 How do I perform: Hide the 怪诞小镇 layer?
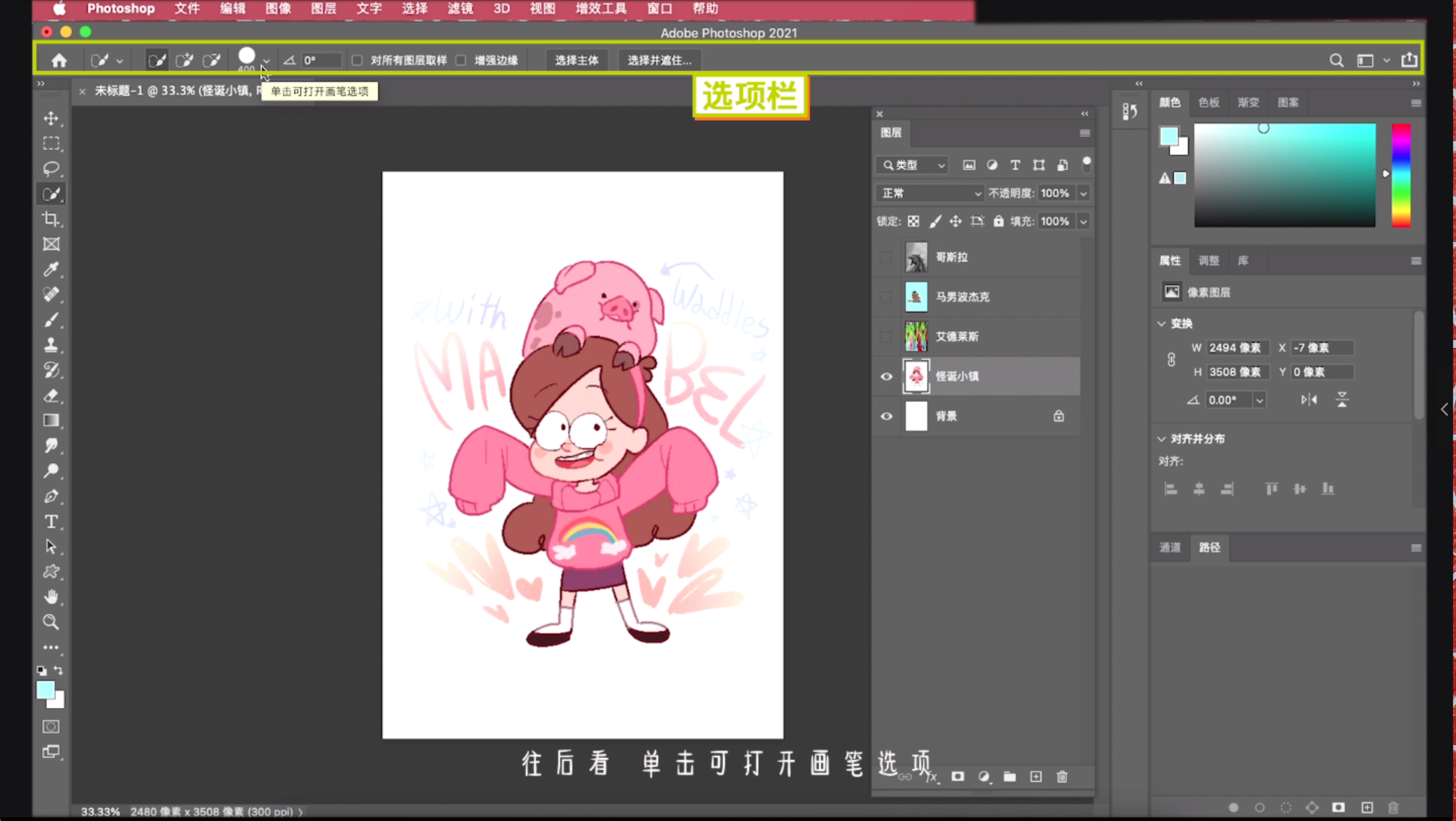tap(886, 376)
